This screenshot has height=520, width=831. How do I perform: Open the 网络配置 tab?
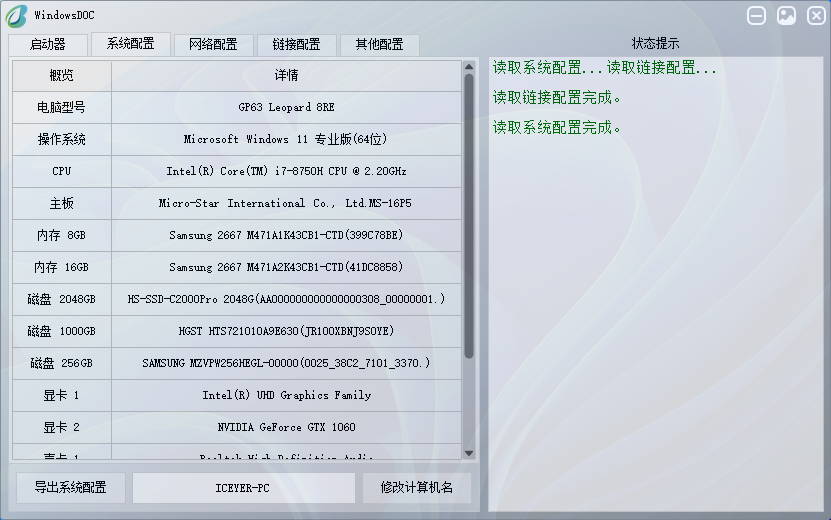(214, 45)
